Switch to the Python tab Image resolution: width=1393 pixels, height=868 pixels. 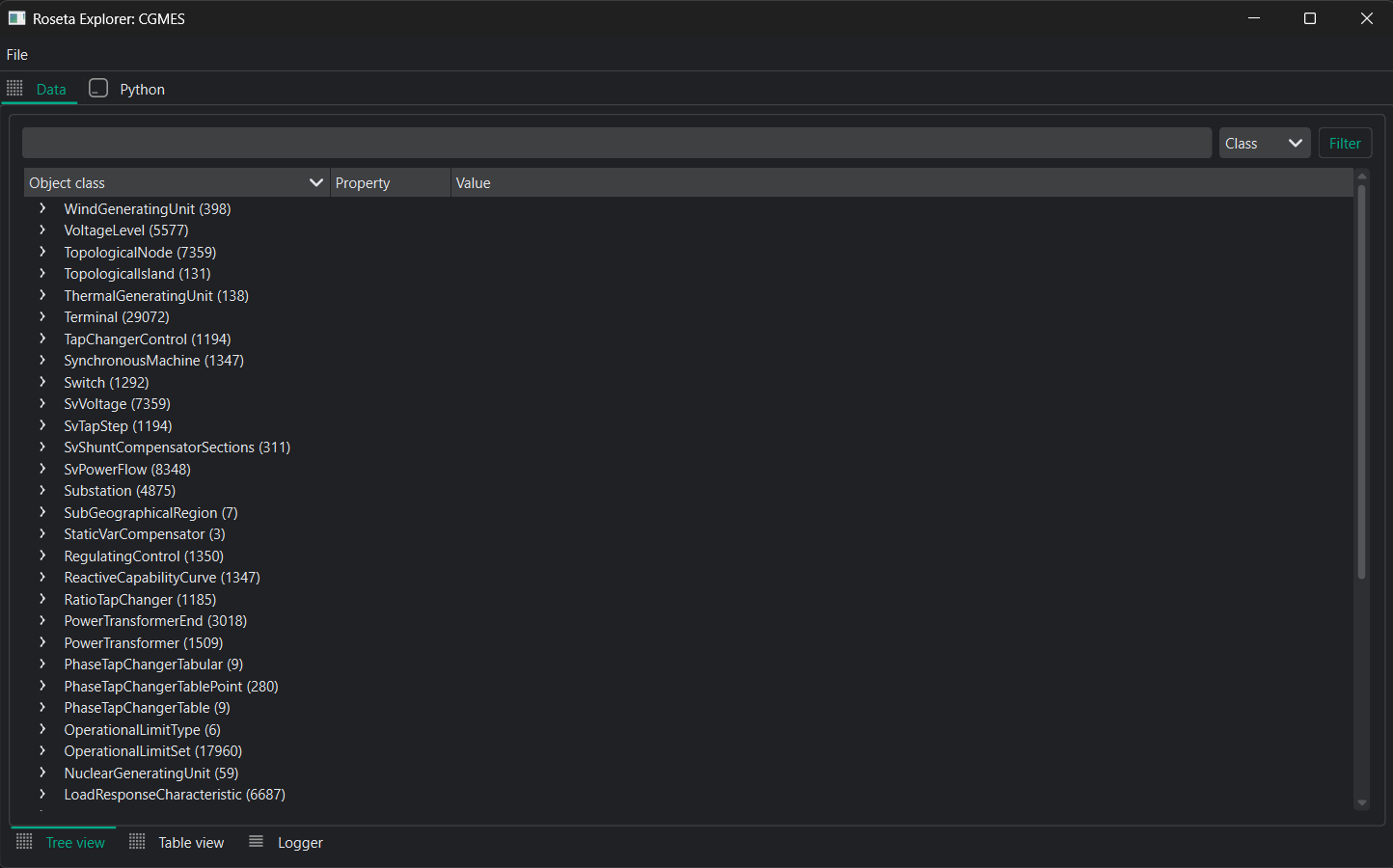(142, 88)
